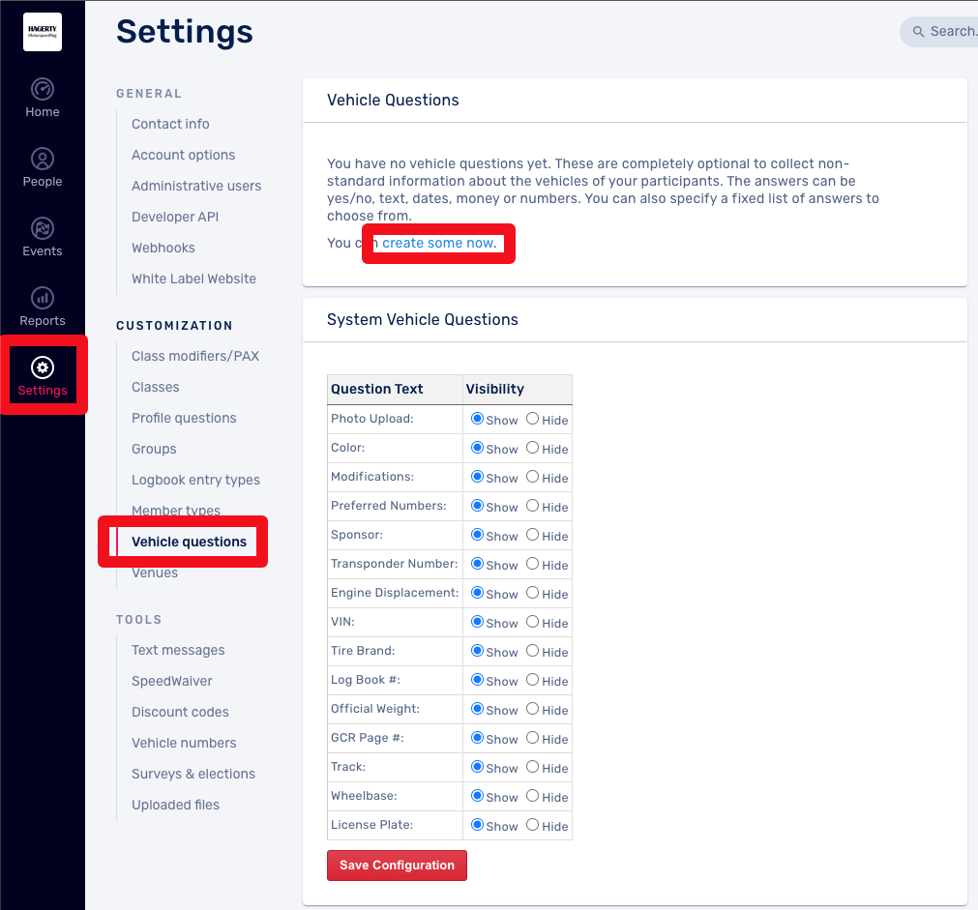Click the search magnifier icon

pyautogui.click(x=918, y=32)
